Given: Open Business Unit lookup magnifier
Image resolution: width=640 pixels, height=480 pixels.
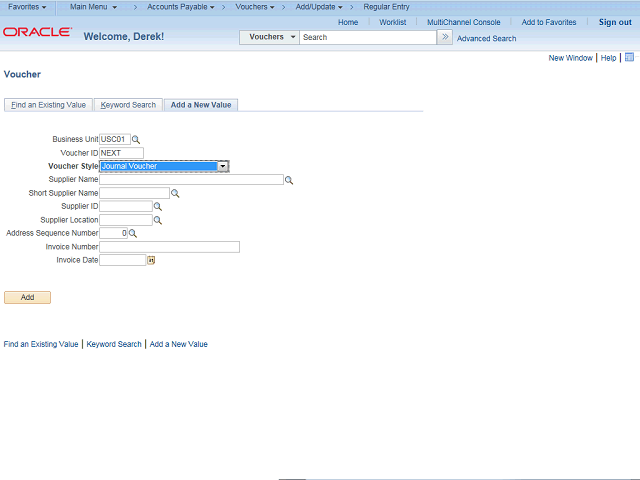Looking at the screenshot, I should point(136,140).
